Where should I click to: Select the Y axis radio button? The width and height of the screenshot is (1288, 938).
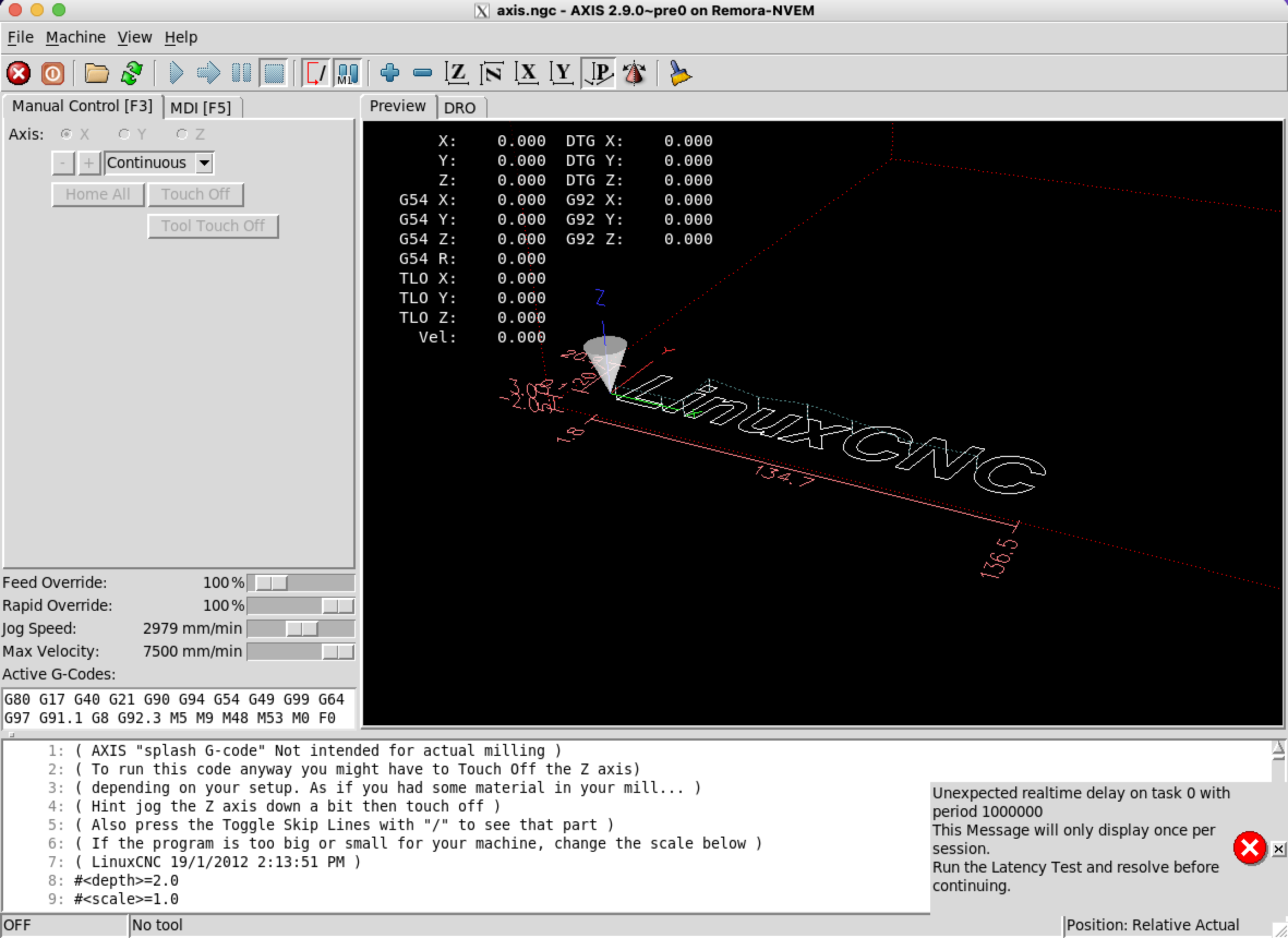pyautogui.click(x=124, y=134)
